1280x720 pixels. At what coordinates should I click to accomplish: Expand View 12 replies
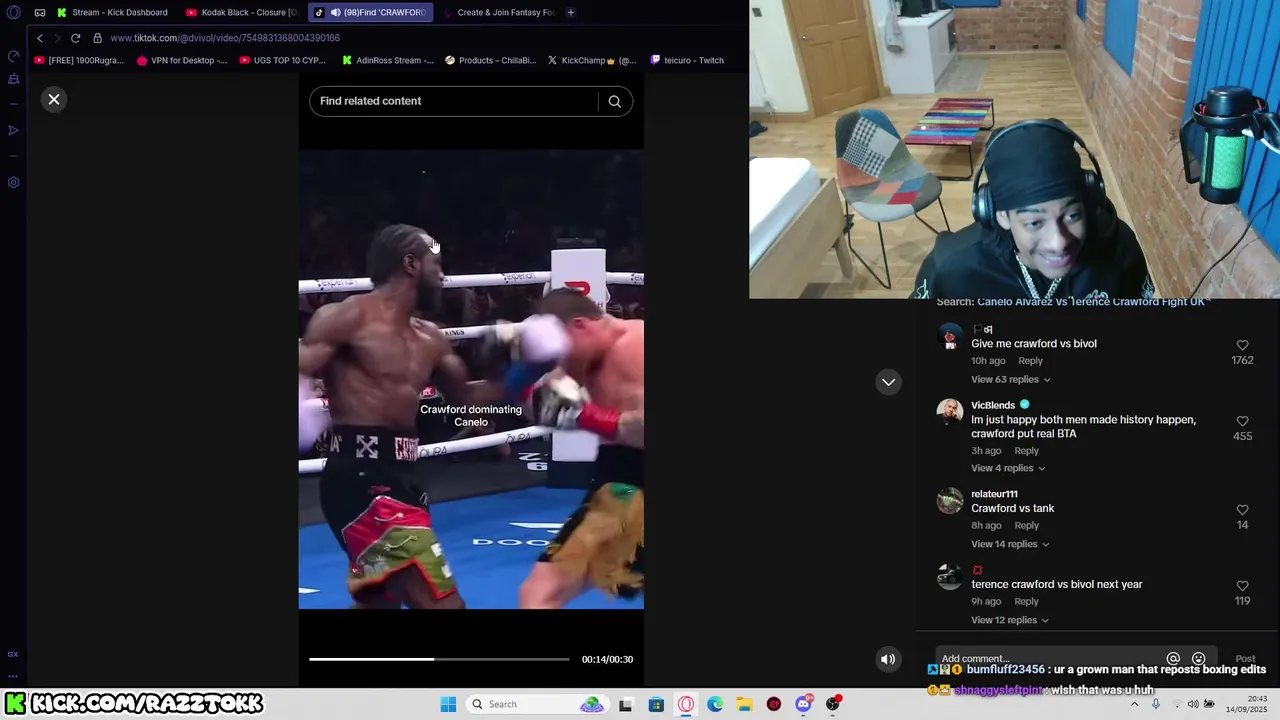tap(1010, 620)
